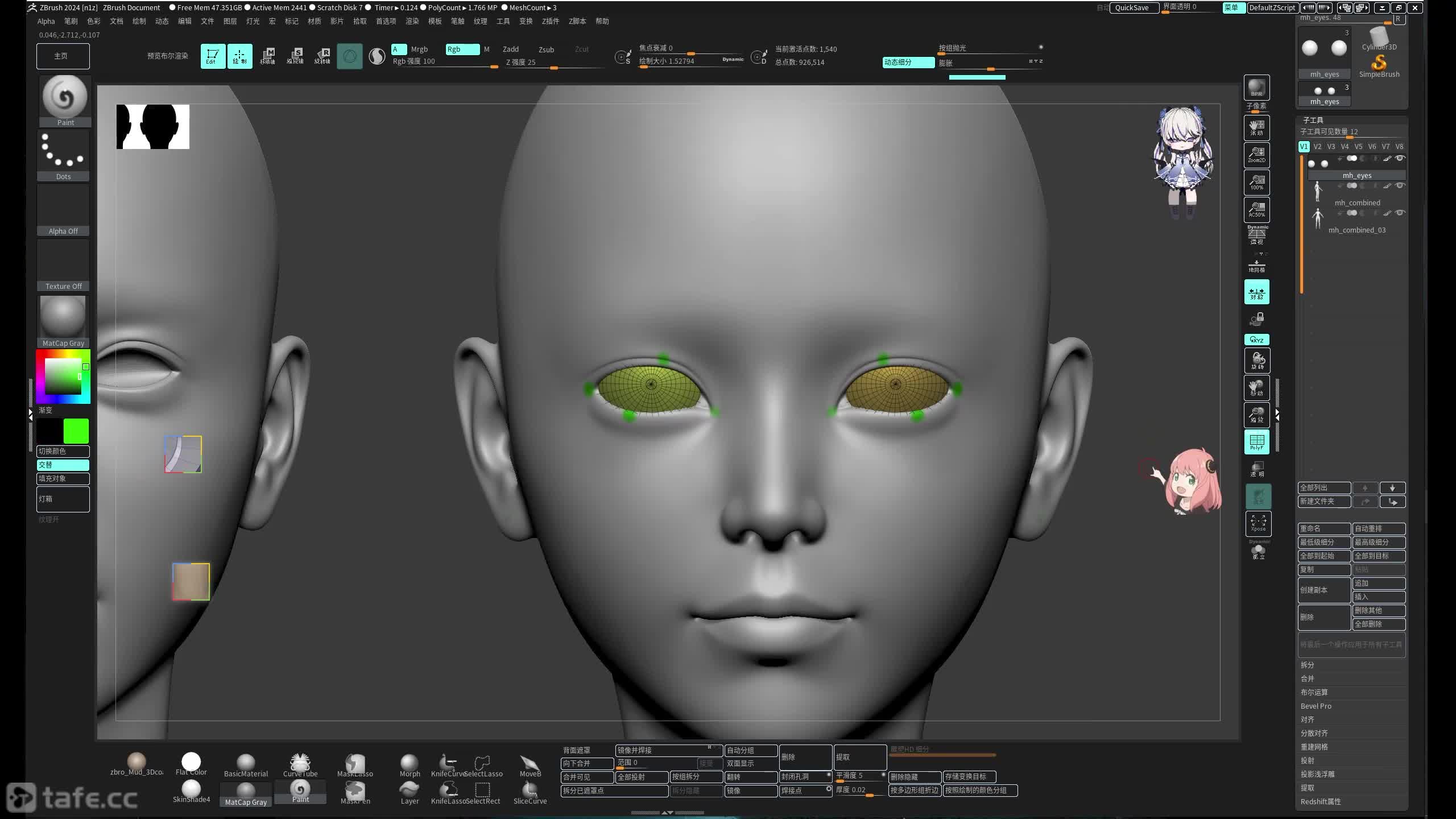The image size is (1456, 819).
Task: Select the SliceCurve brush
Action: 530,792
